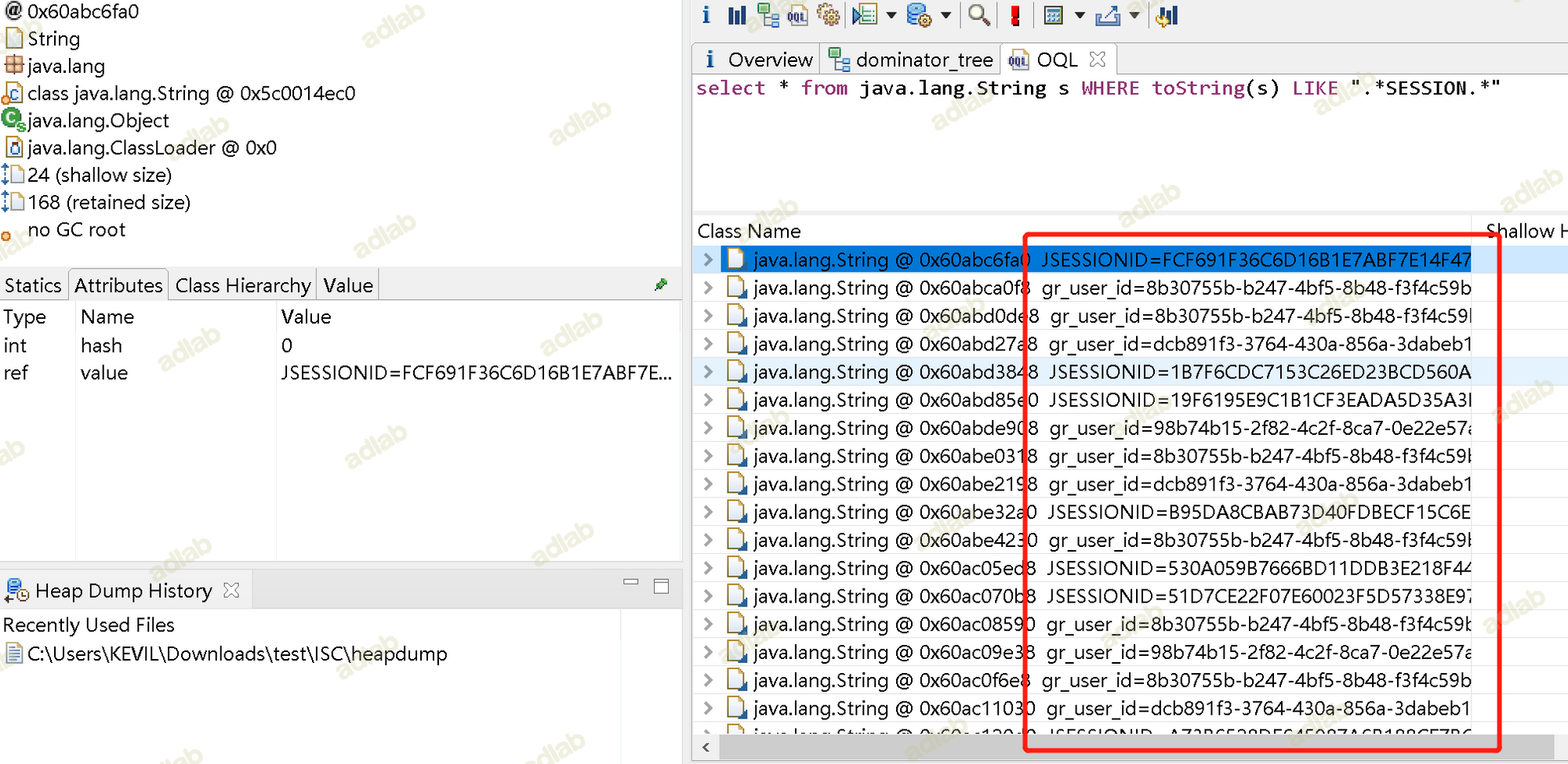Screen dimensions: 1568x764
Task: Expand row String @ 0x60abe0318
Action: pyautogui.click(x=708, y=456)
